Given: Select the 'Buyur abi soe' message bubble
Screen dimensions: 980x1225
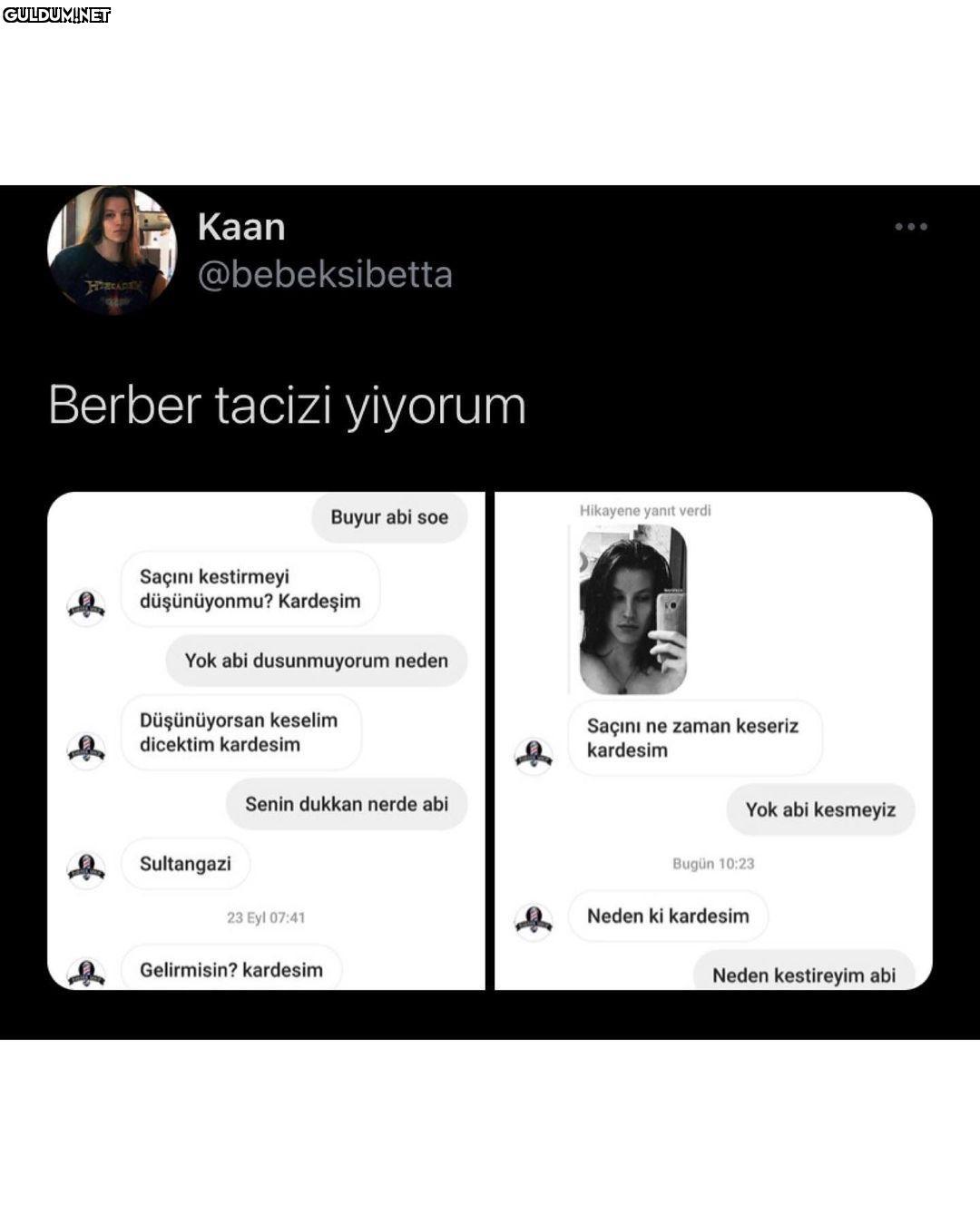Looking at the screenshot, I should tap(389, 517).
